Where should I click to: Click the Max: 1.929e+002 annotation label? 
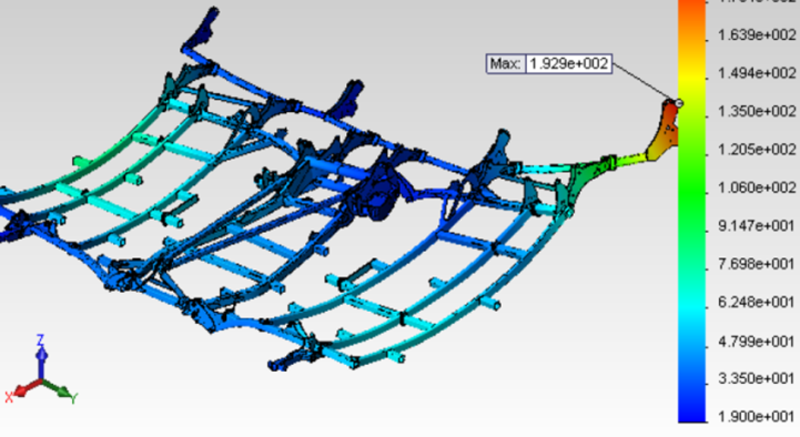click(548, 64)
